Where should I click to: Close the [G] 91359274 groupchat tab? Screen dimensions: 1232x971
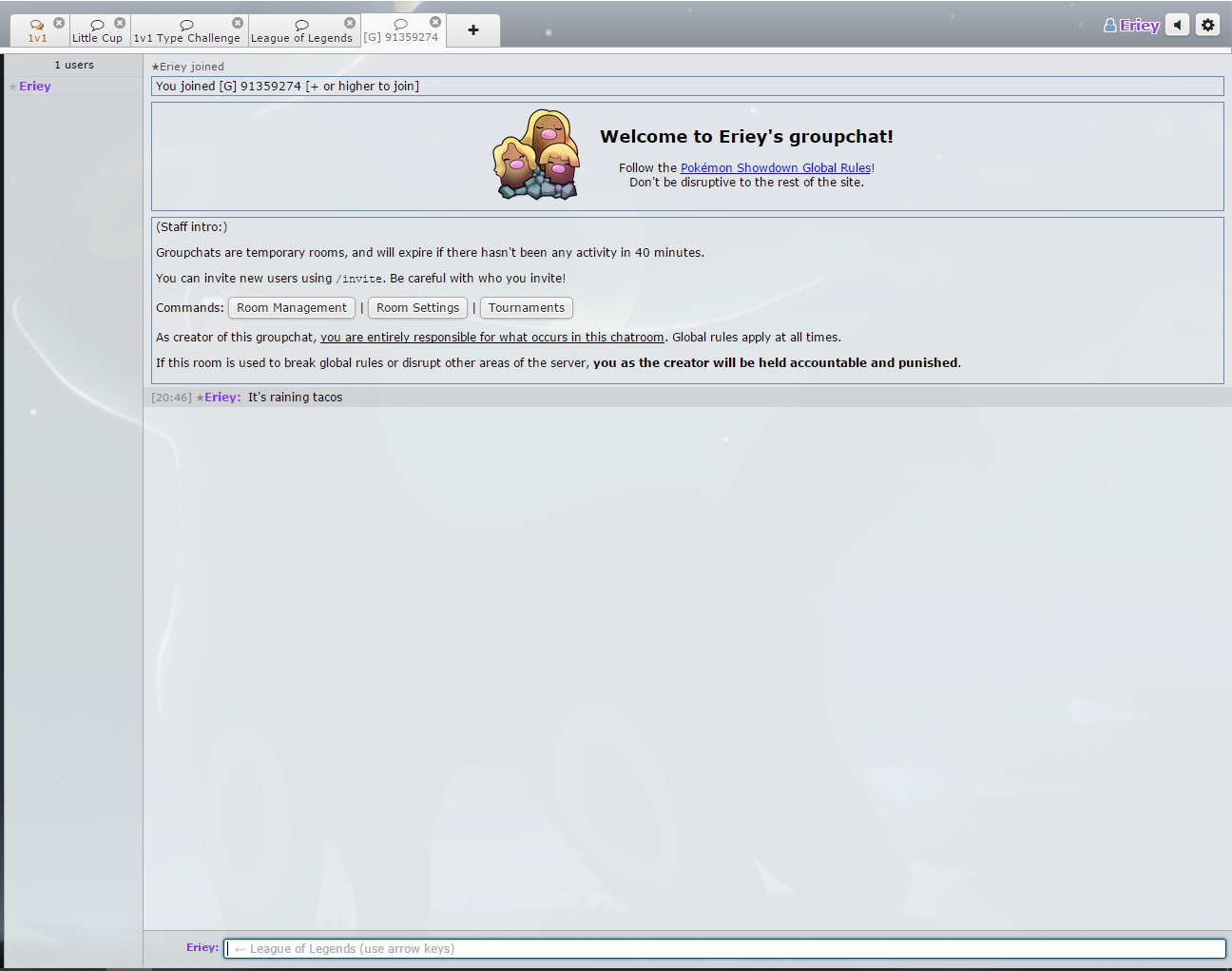[435, 22]
